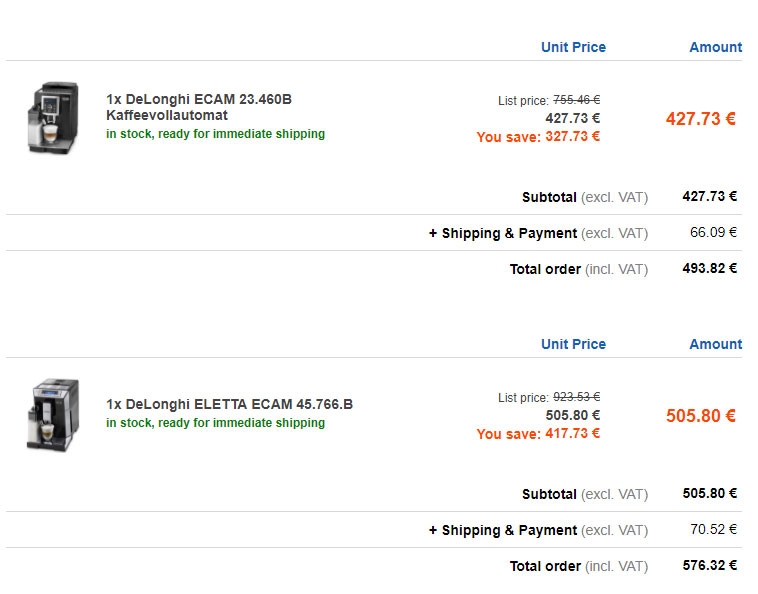
Task: Click stock status under ECAM 23.460B
Action: coord(216,134)
